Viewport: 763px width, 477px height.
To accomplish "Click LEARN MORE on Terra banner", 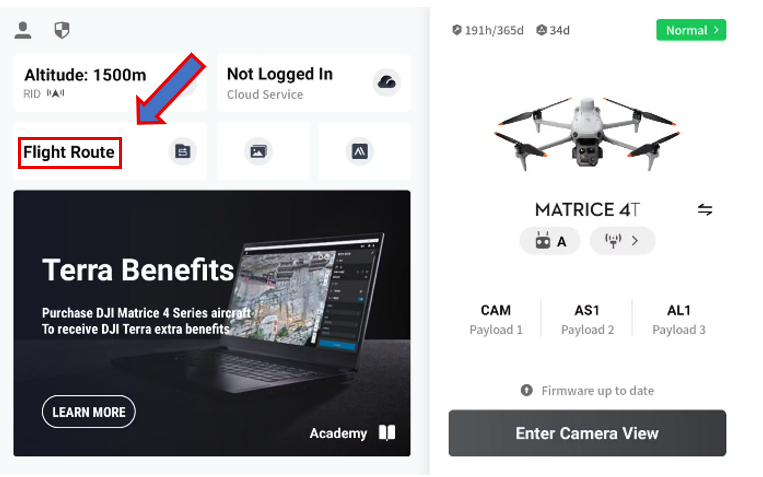I will coord(89,412).
